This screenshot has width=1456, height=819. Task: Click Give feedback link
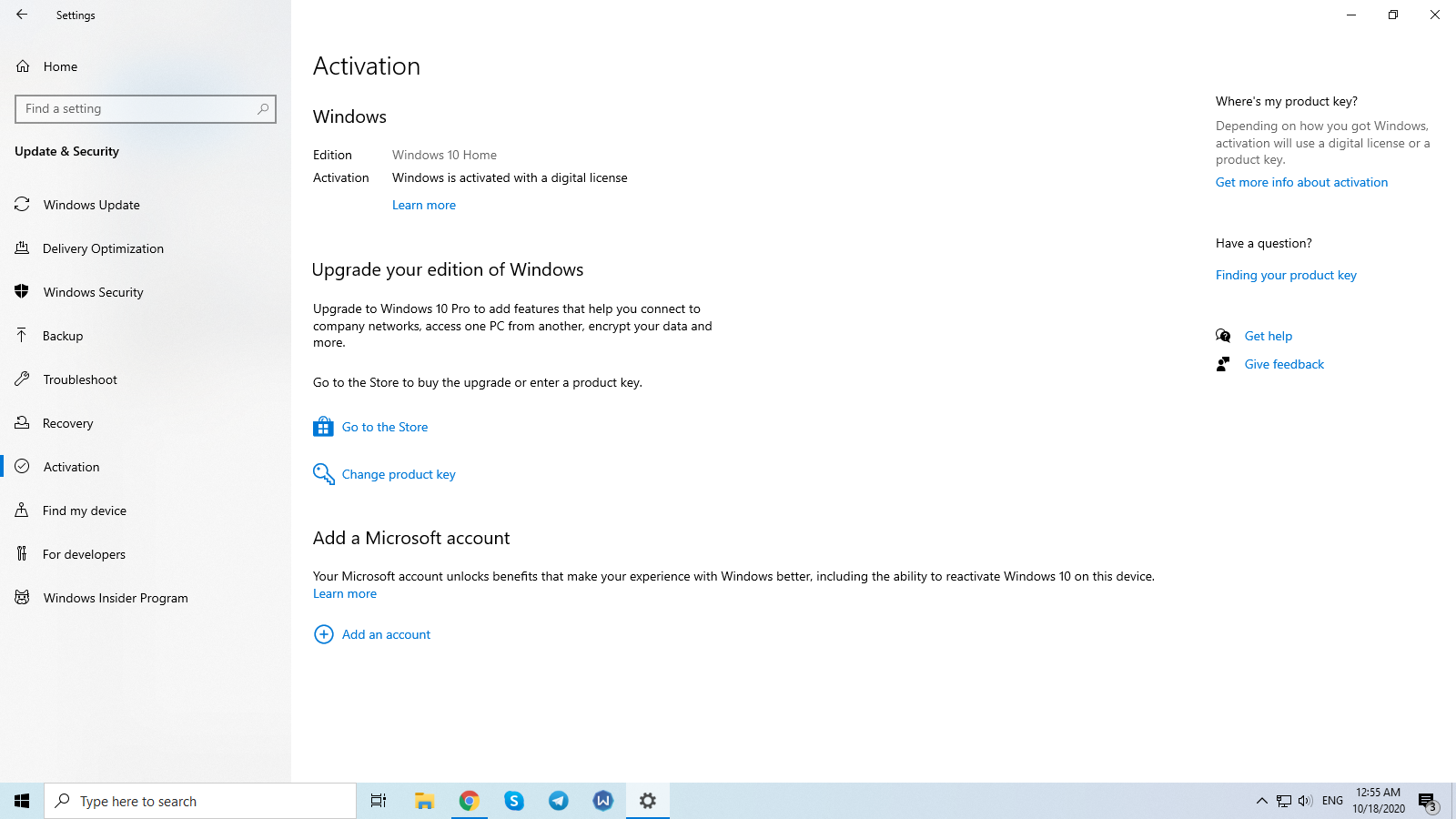pyautogui.click(x=1284, y=364)
